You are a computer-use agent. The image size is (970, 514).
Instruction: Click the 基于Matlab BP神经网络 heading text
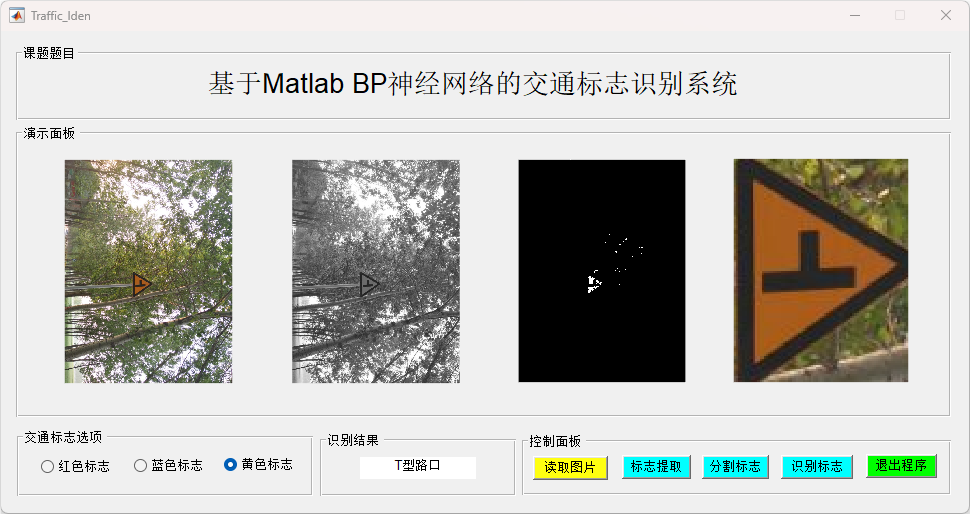tap(472, 84)
